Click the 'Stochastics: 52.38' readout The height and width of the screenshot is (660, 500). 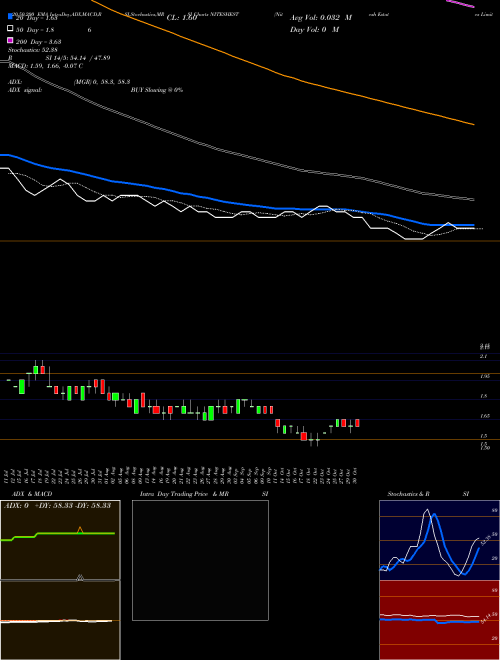pyautogui.click(x=33, y=50)
